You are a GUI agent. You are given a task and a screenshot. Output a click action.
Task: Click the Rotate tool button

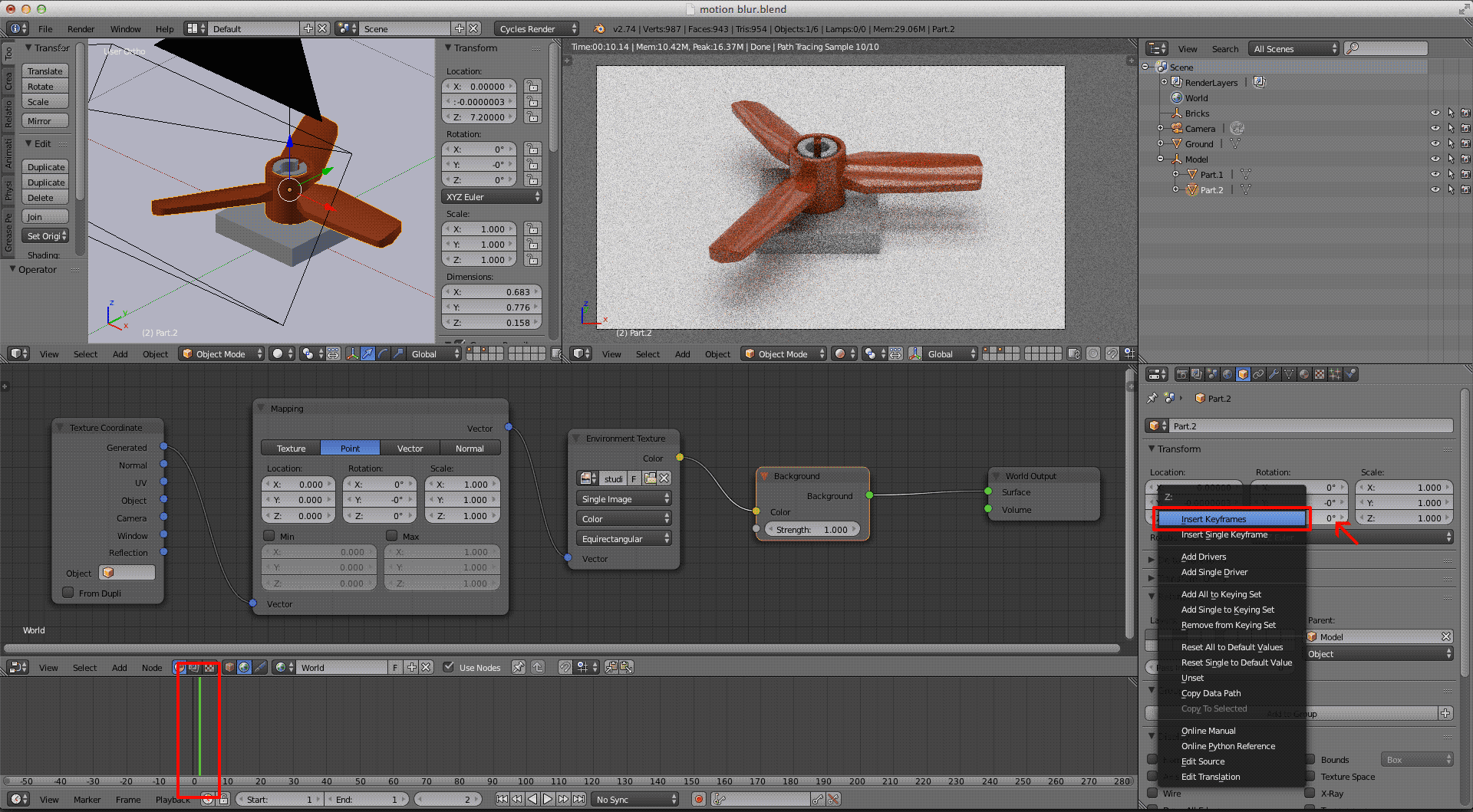click(45, 86)
